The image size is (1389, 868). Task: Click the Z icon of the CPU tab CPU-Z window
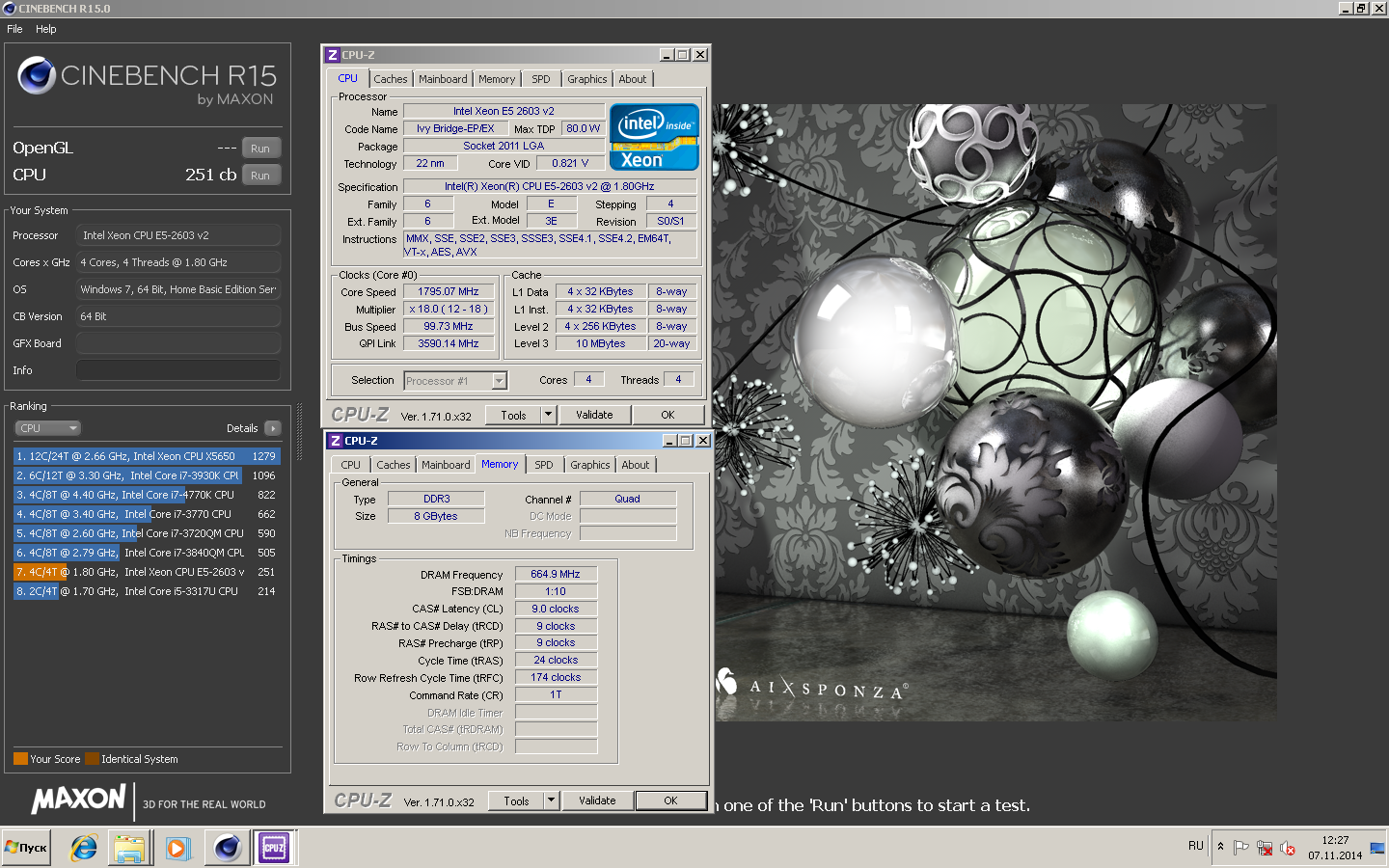333,55
